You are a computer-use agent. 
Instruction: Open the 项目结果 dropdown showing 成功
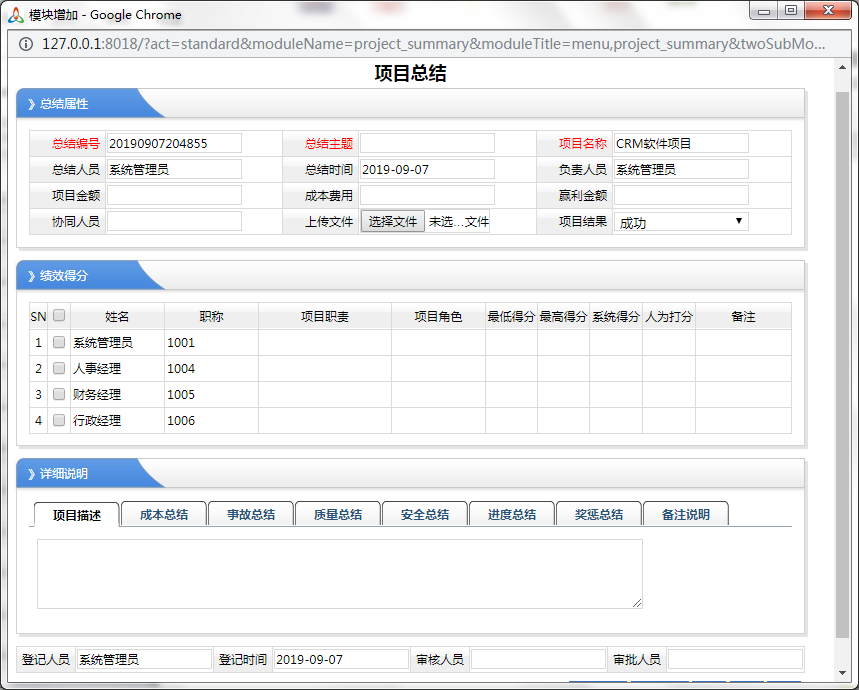pos(681,222)
